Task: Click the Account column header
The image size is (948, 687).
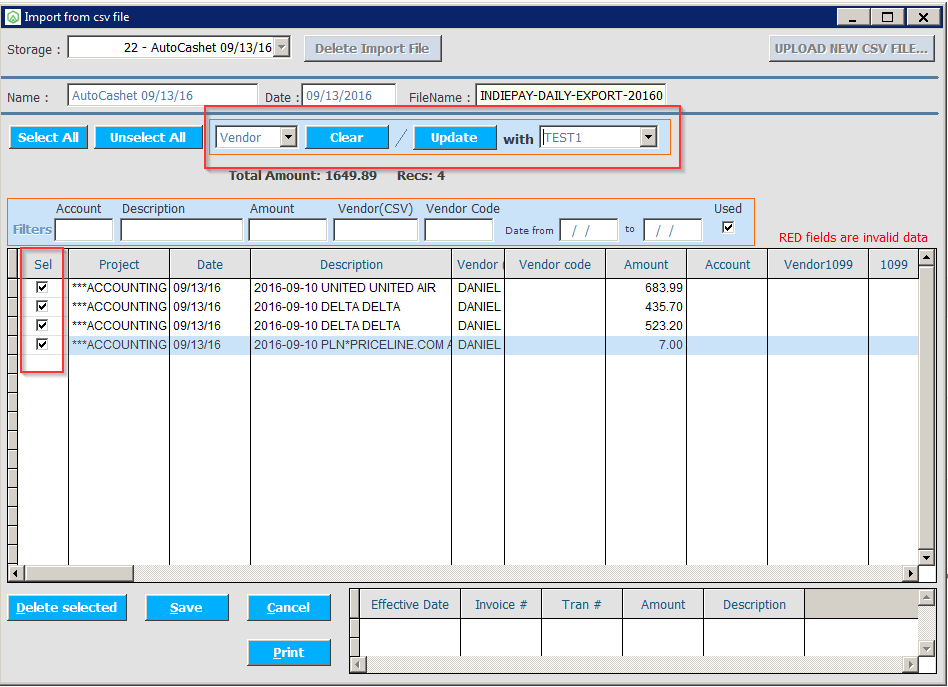Action: click(727, 264)
